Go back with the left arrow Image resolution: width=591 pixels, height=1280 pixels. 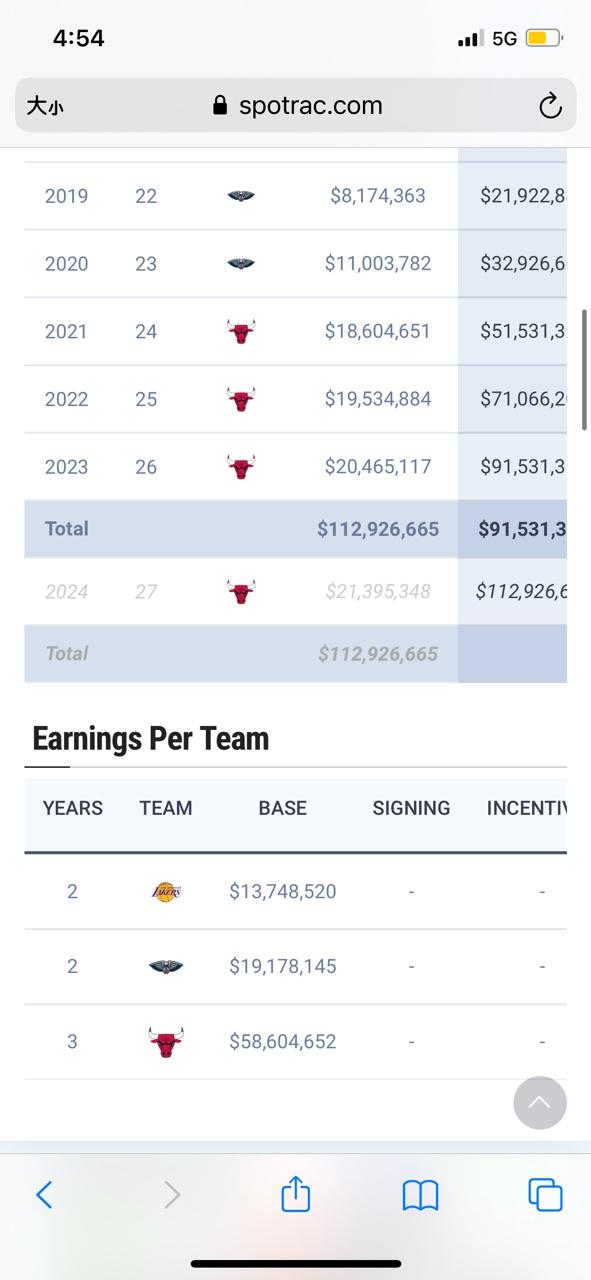pos(44,1194)
